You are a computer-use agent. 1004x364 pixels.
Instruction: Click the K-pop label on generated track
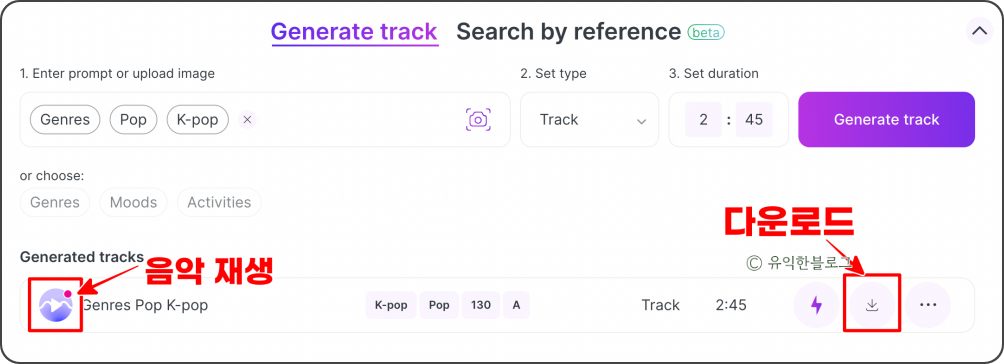click(x=391, y=305)
